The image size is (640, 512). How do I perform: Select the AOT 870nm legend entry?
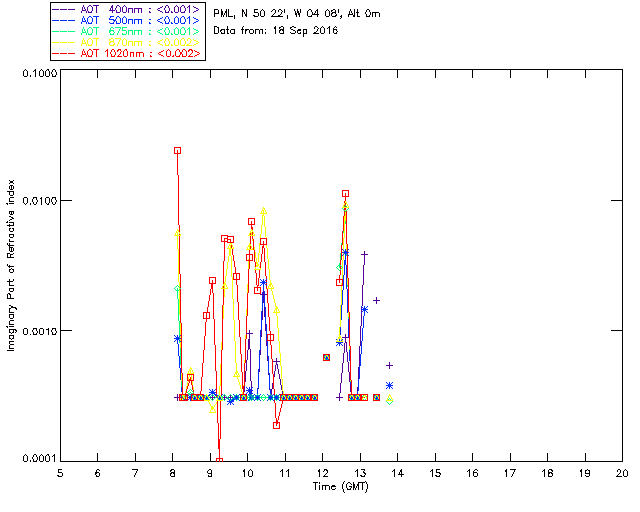pyautogui.click(x=127, y=42)
